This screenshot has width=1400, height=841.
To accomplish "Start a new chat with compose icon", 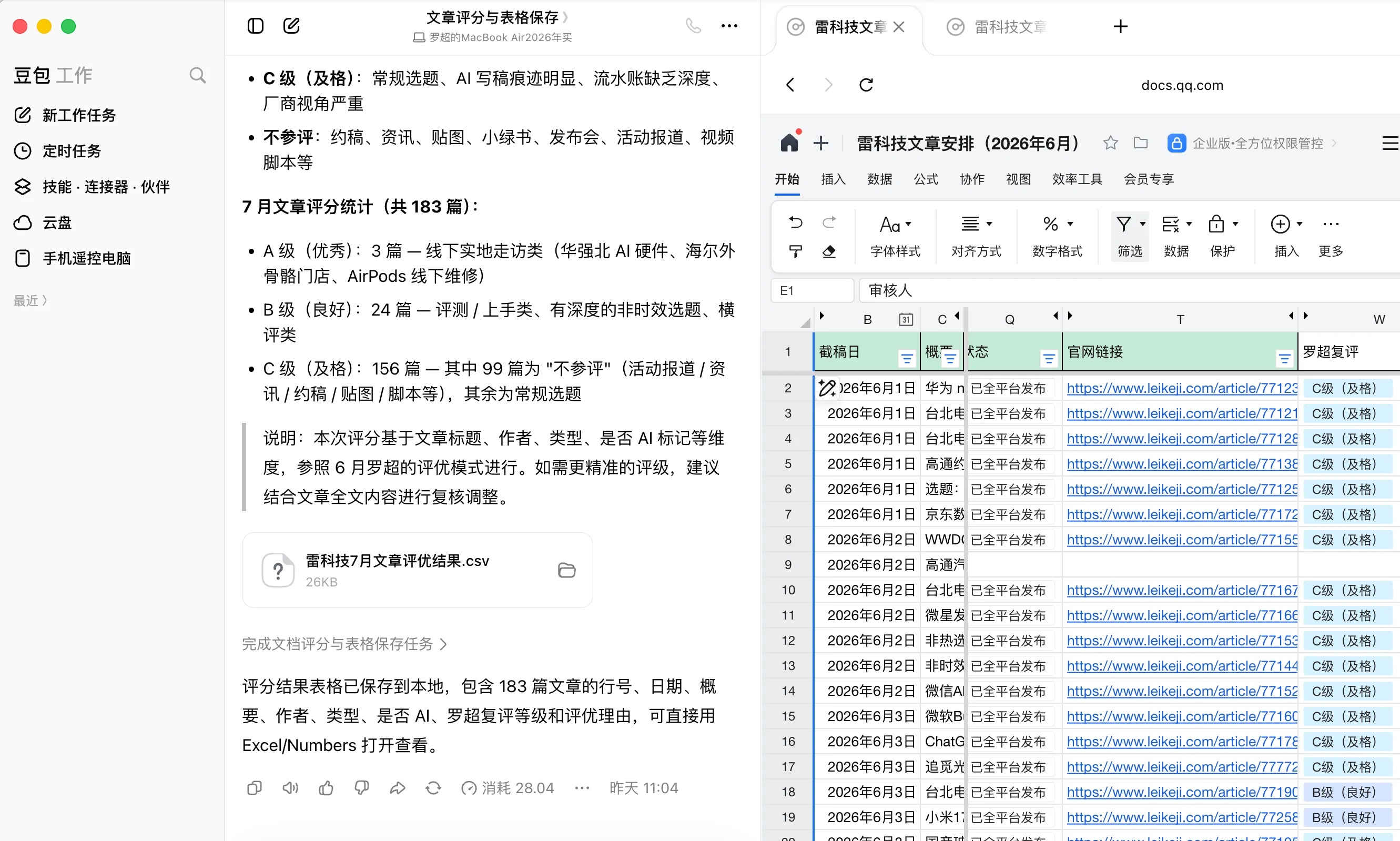I will click(291, 26).
